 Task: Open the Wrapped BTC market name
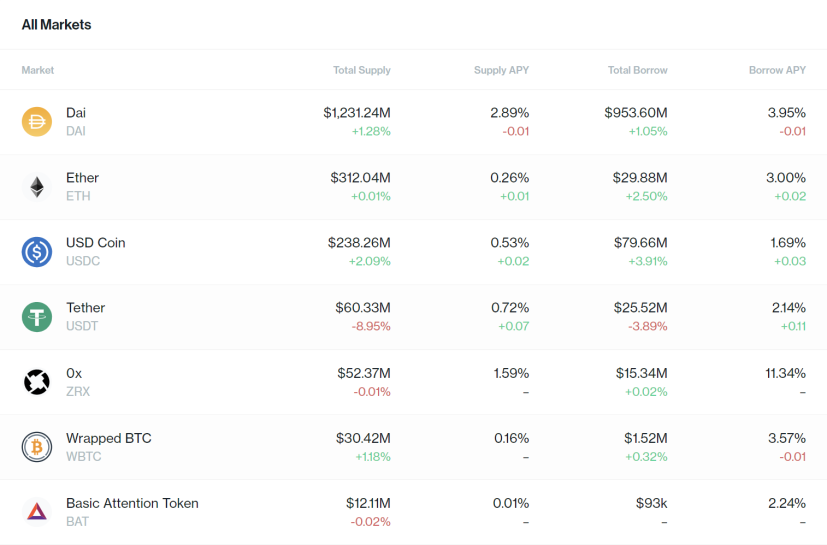click(x=109, y=438)
